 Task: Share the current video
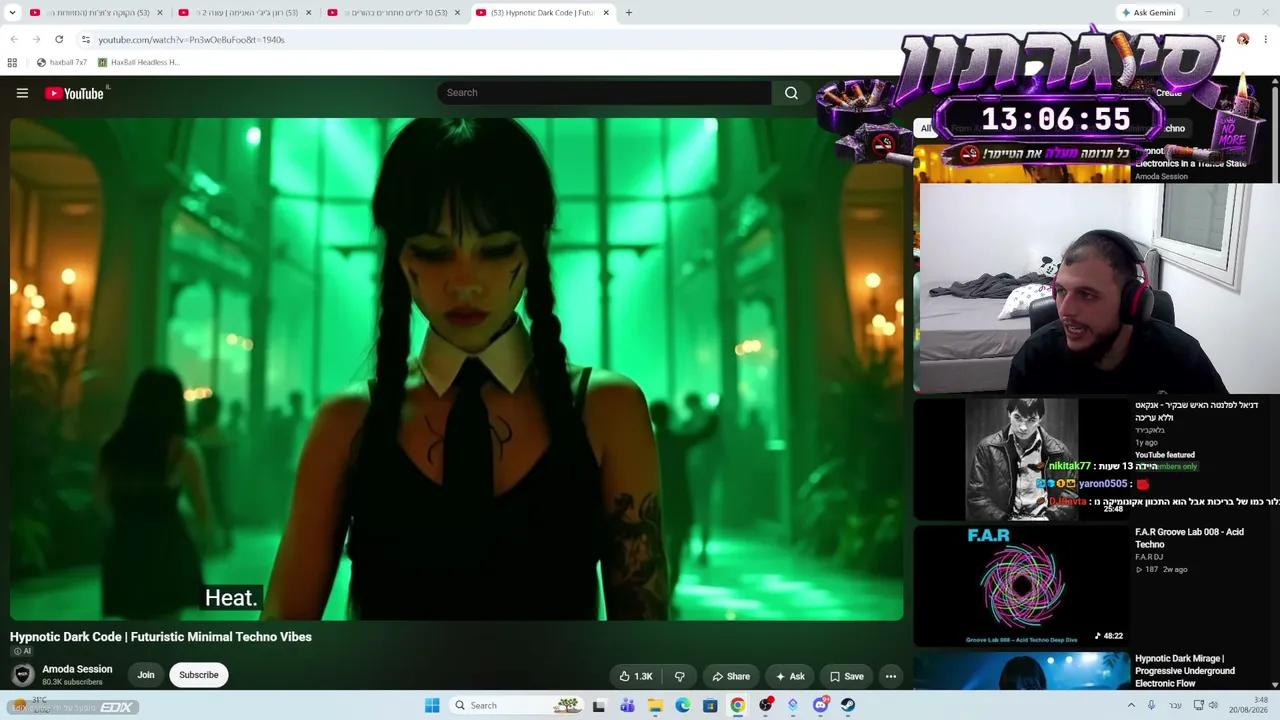click(x=731, y=676)
